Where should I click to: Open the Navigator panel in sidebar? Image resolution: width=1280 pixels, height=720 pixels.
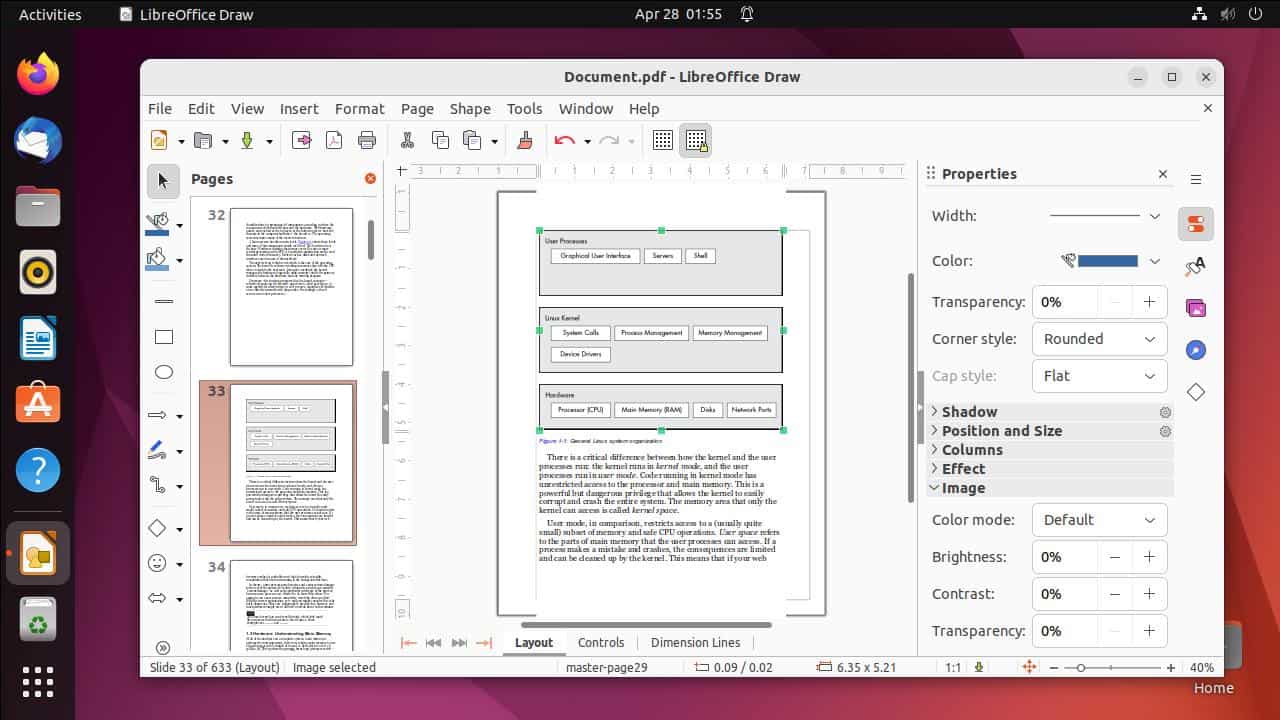tap(1196, 350)
